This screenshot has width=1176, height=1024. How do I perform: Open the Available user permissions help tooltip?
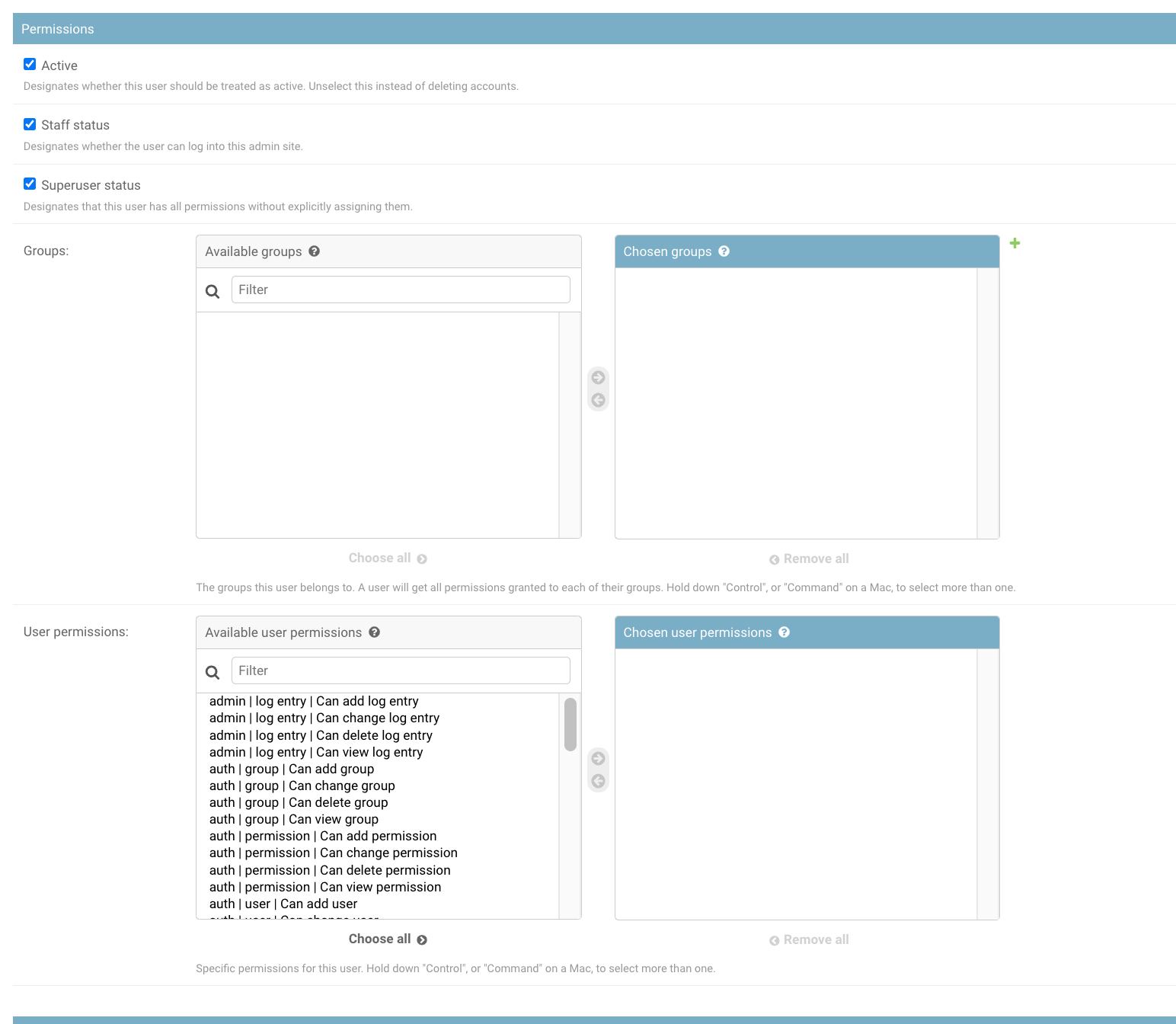pyautogui.click(x=374, y=632)
